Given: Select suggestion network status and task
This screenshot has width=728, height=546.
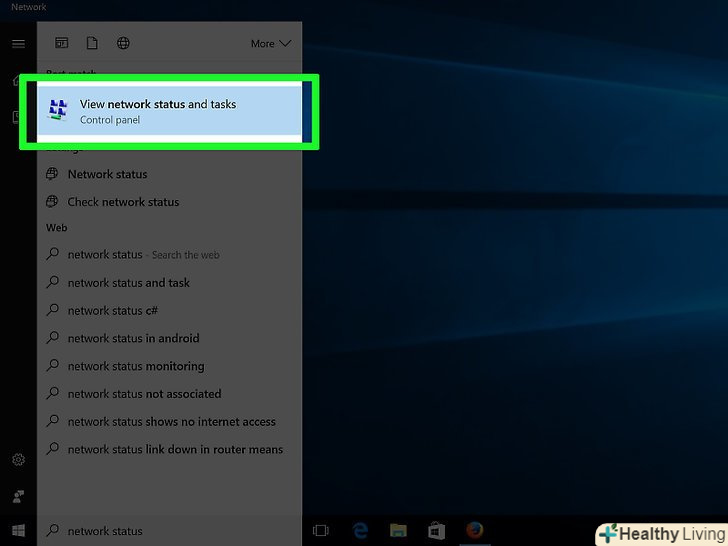Looking at the screenshot, I should (128, 283).
